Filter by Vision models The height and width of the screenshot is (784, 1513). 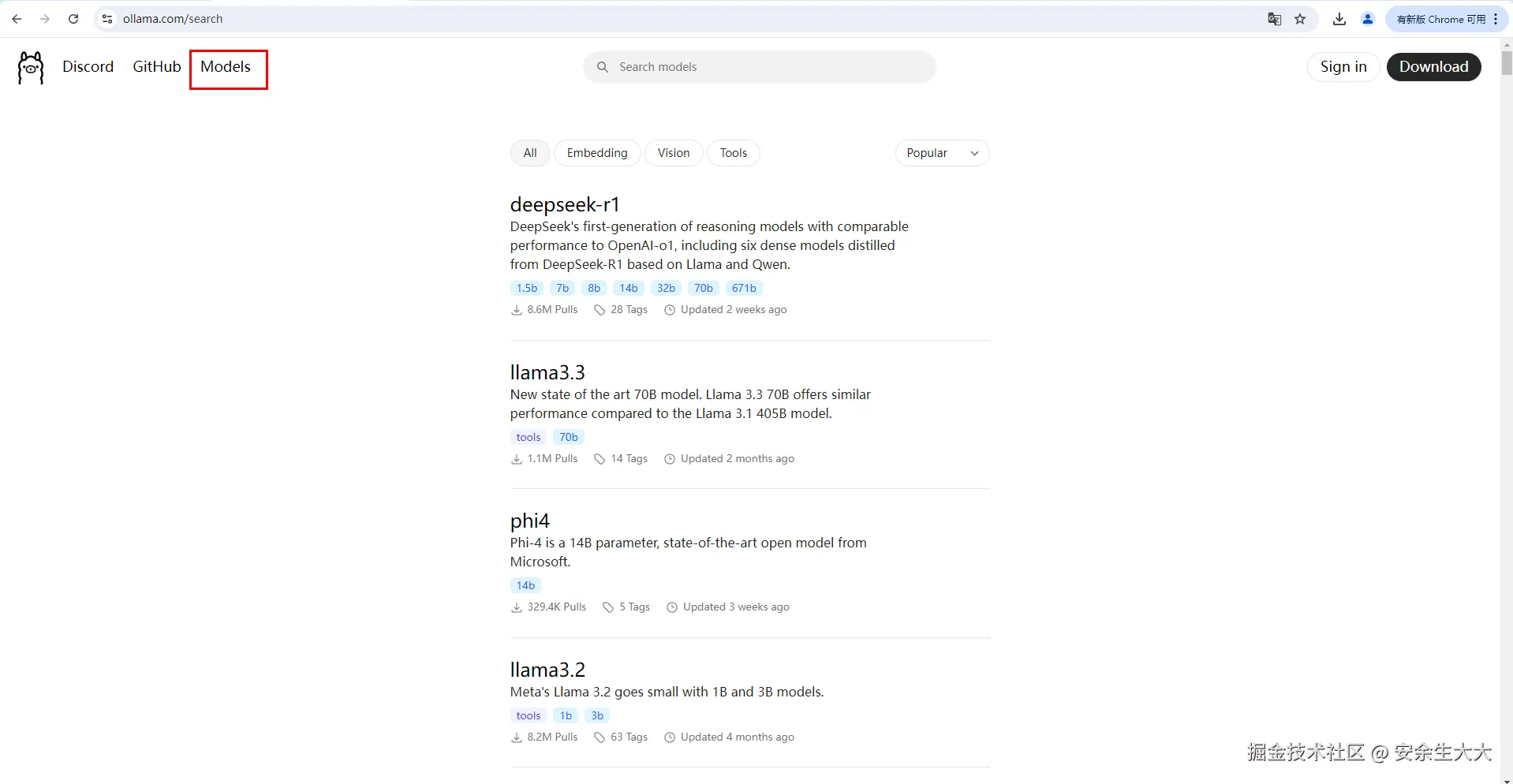[x=674, y=153]
